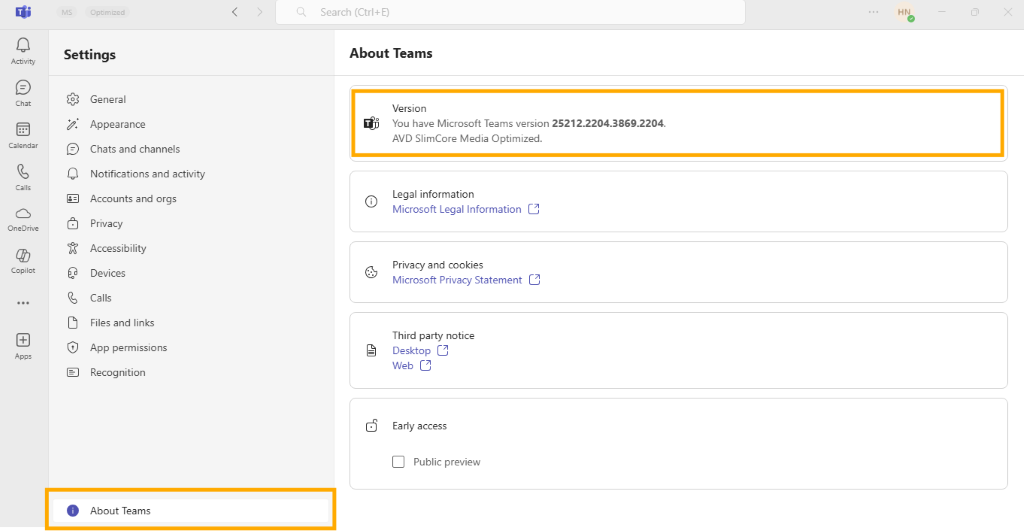Open Appearance settings

[x=191, y=124]
